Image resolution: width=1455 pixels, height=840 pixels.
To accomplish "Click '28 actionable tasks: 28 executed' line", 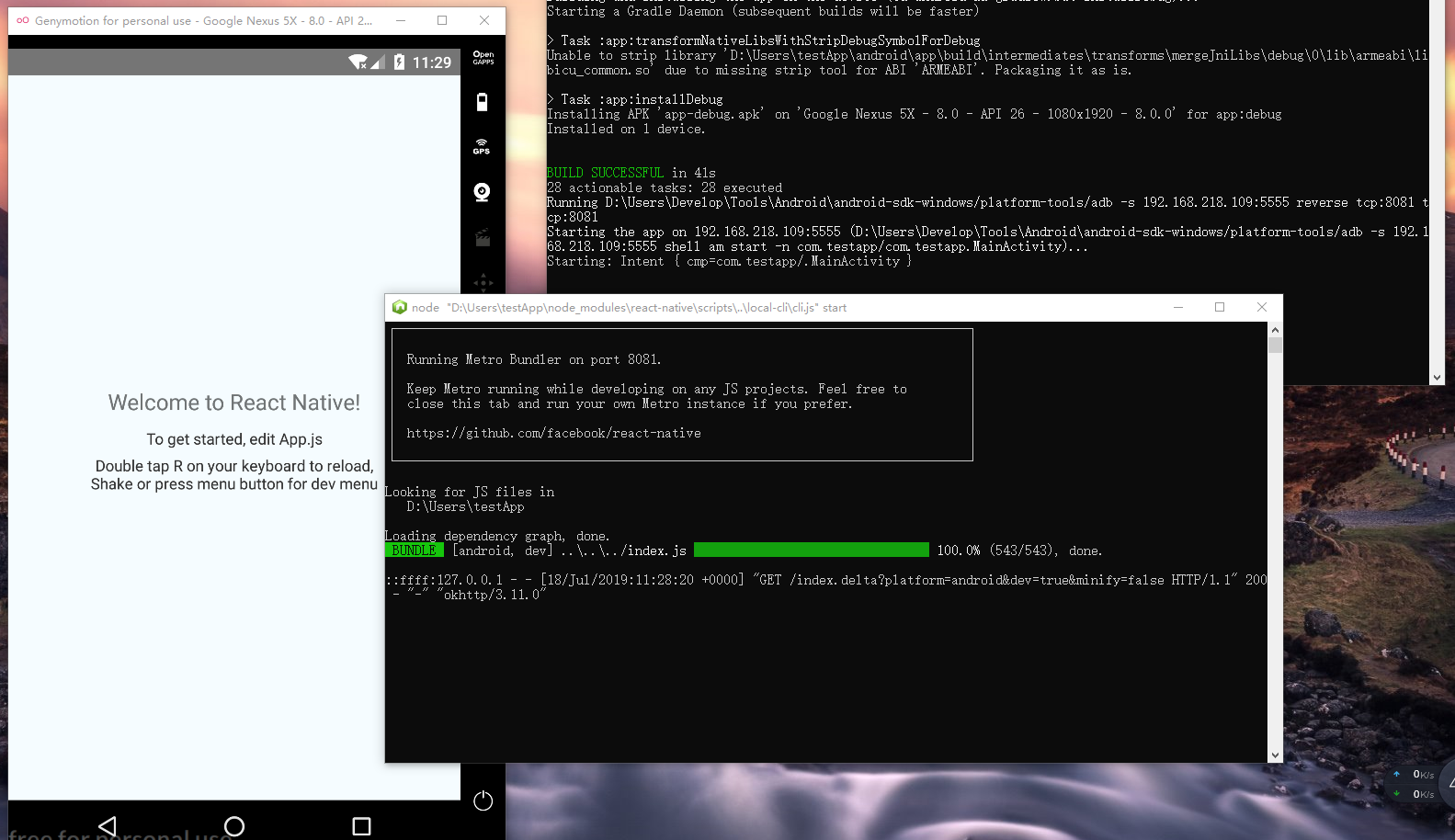I will point(665,187).
